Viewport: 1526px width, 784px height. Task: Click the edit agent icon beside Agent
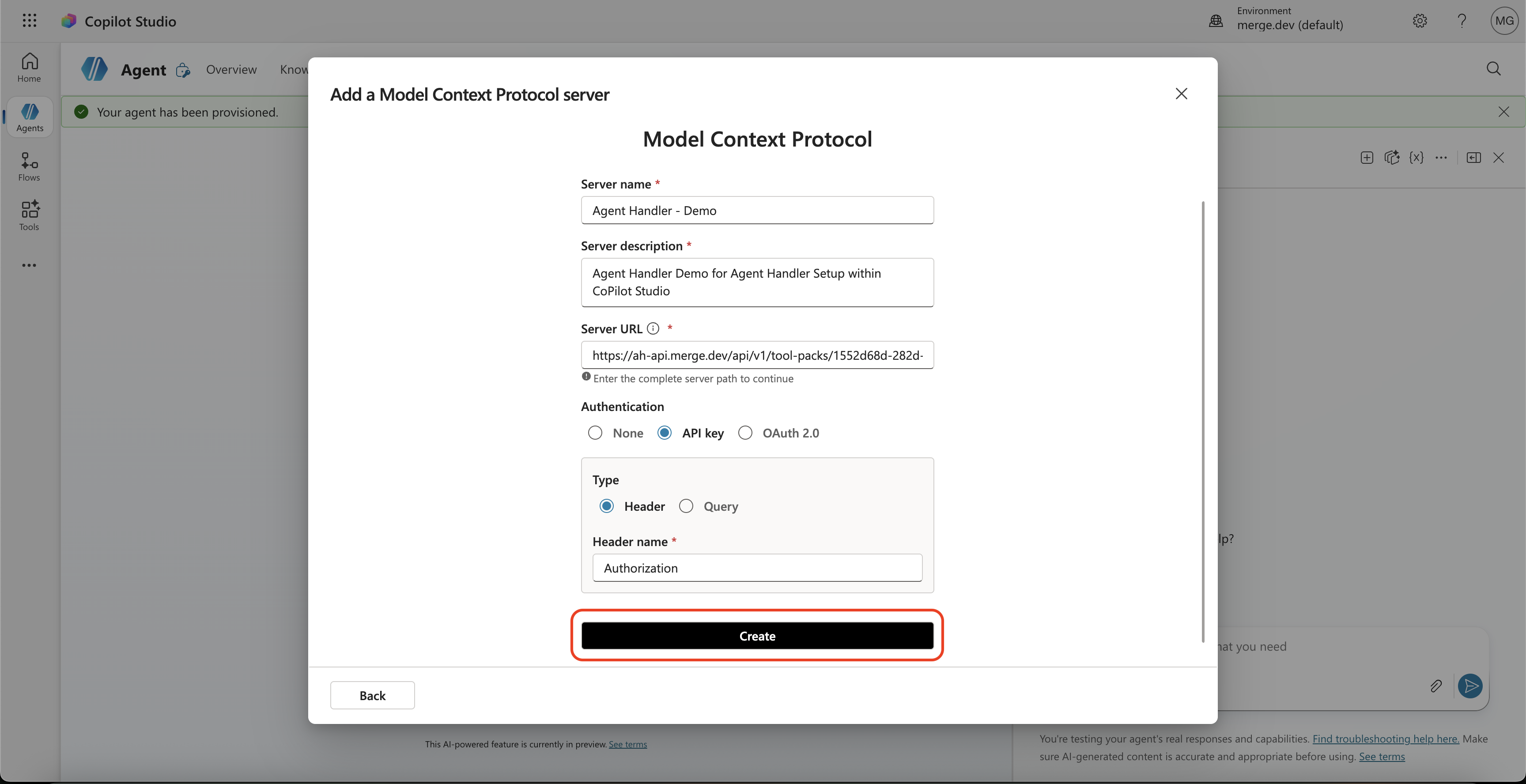[x=183, y=70]
